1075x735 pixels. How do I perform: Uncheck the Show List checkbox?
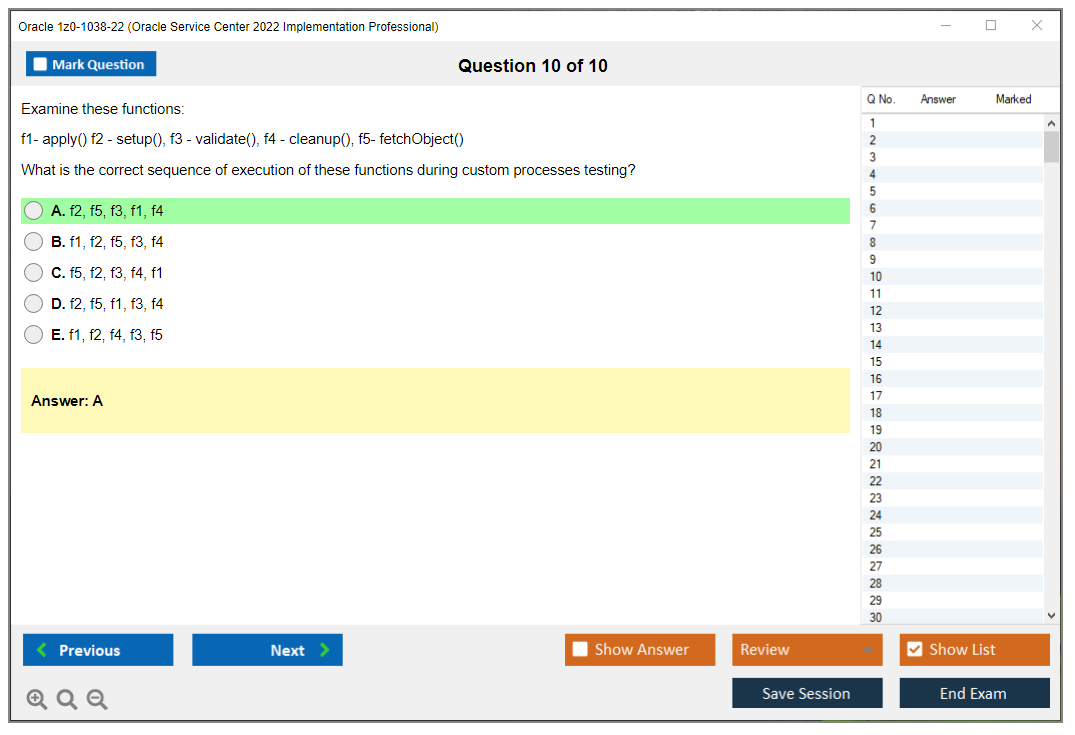pos(914,650)
